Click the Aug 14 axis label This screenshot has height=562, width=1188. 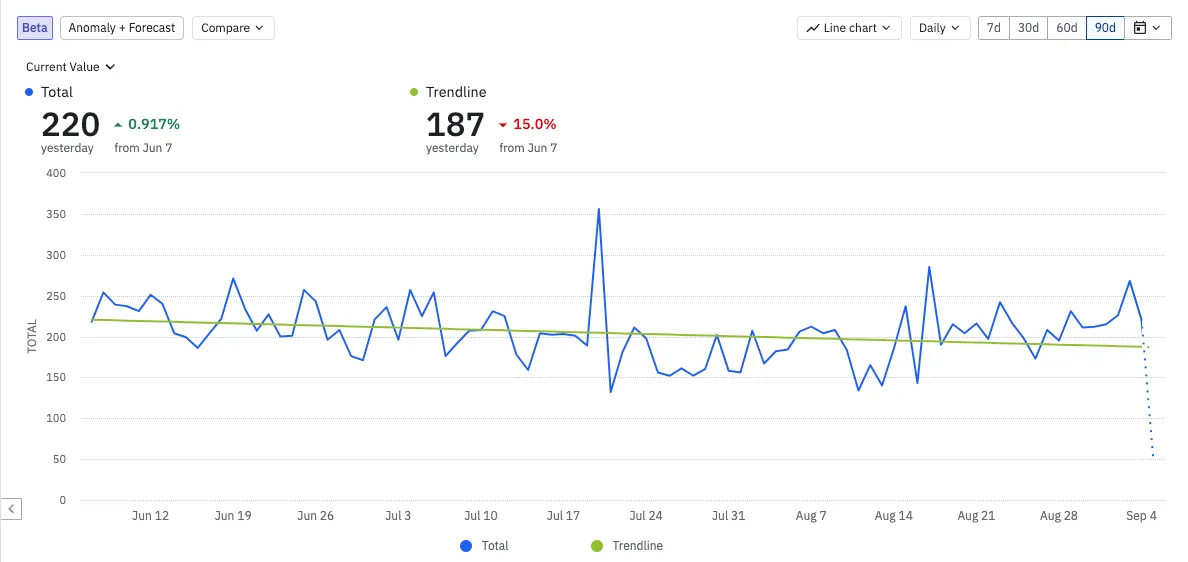pos(893,516)
